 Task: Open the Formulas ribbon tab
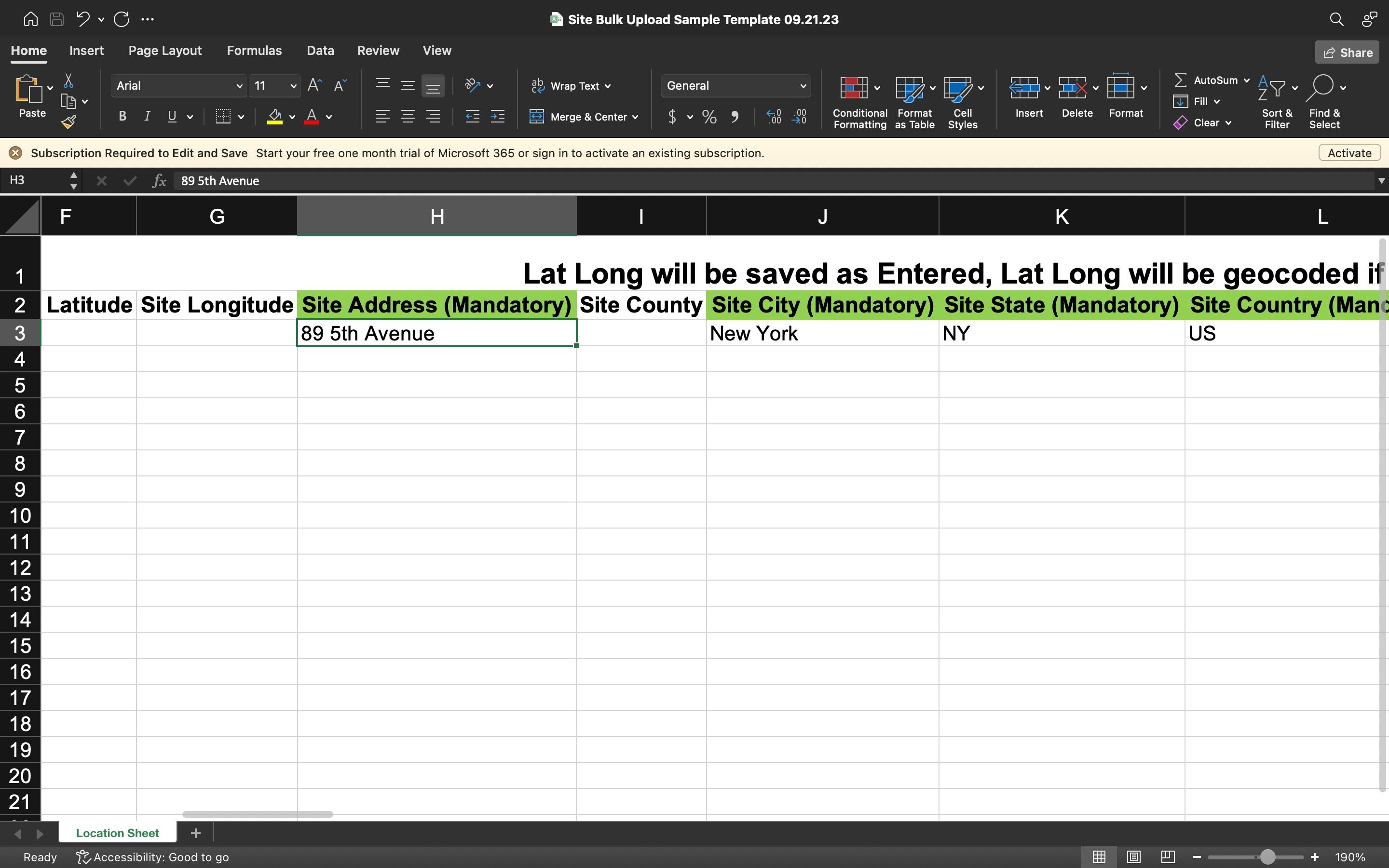point(254,51)
